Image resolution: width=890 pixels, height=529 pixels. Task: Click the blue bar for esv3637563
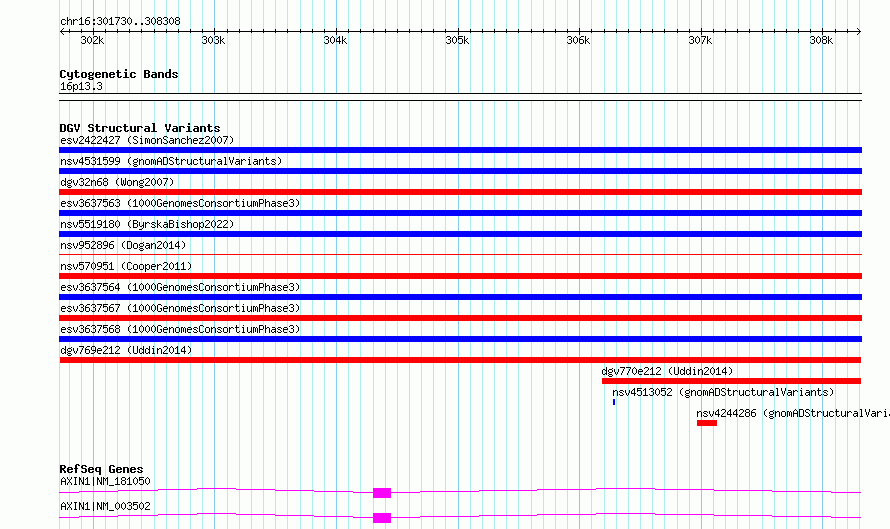tap(460, 213)
